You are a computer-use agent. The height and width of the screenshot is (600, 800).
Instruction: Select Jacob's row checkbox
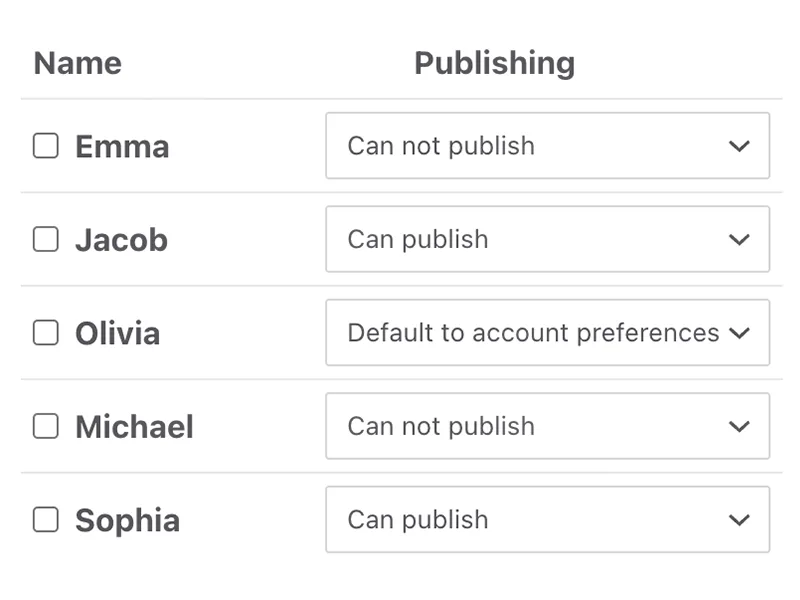[x=46, y=239]
